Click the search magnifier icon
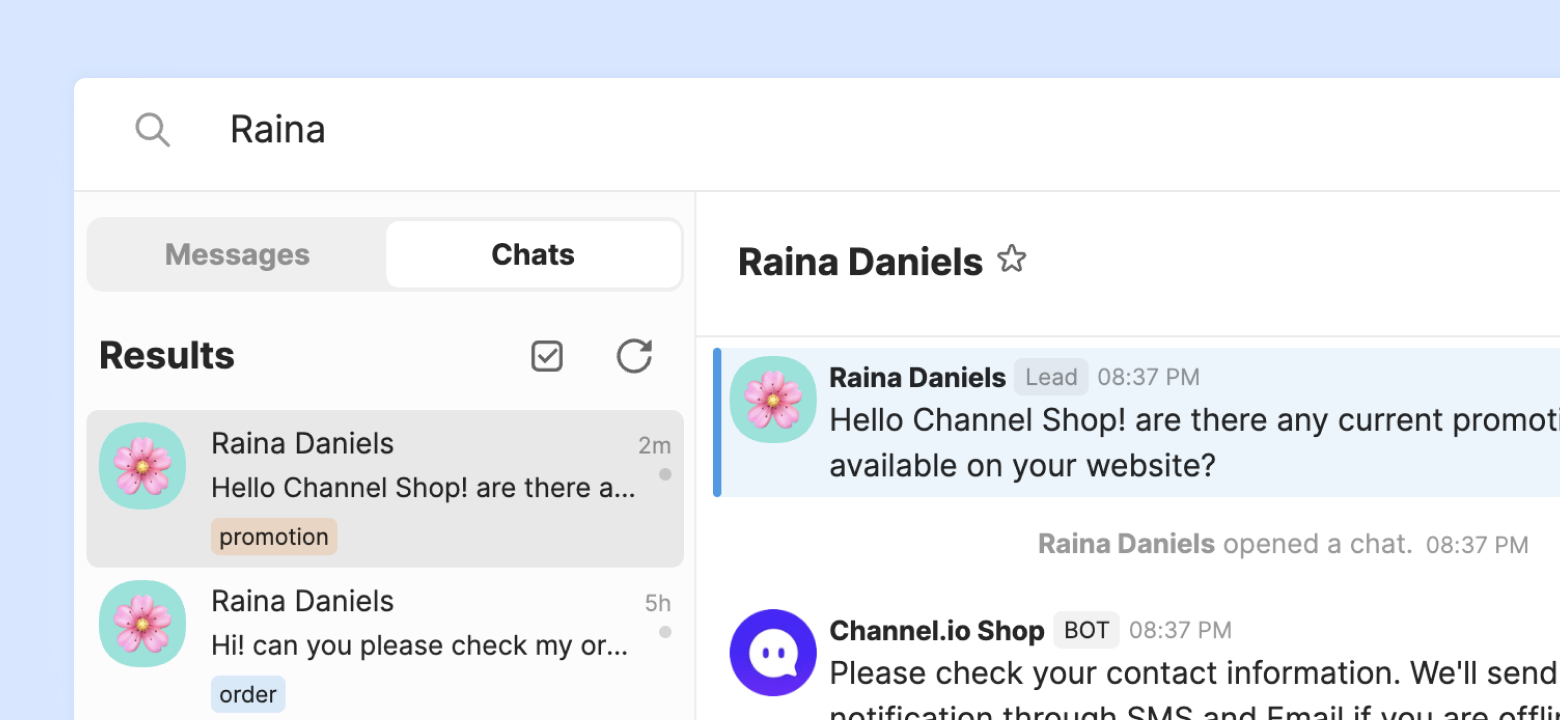Viewport: 1560px width, 720px height. 152,130
